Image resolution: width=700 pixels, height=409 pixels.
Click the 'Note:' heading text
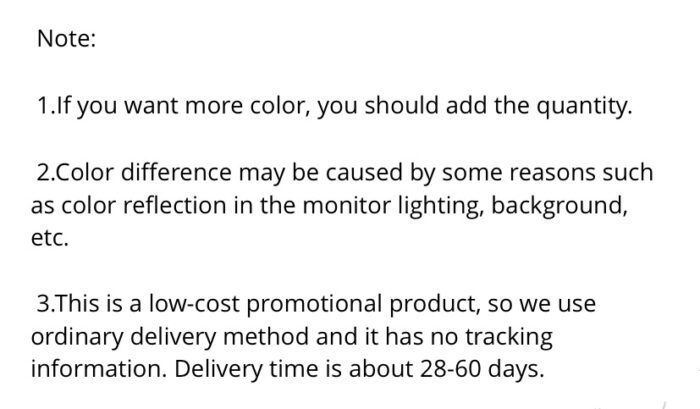pos(66,38)
